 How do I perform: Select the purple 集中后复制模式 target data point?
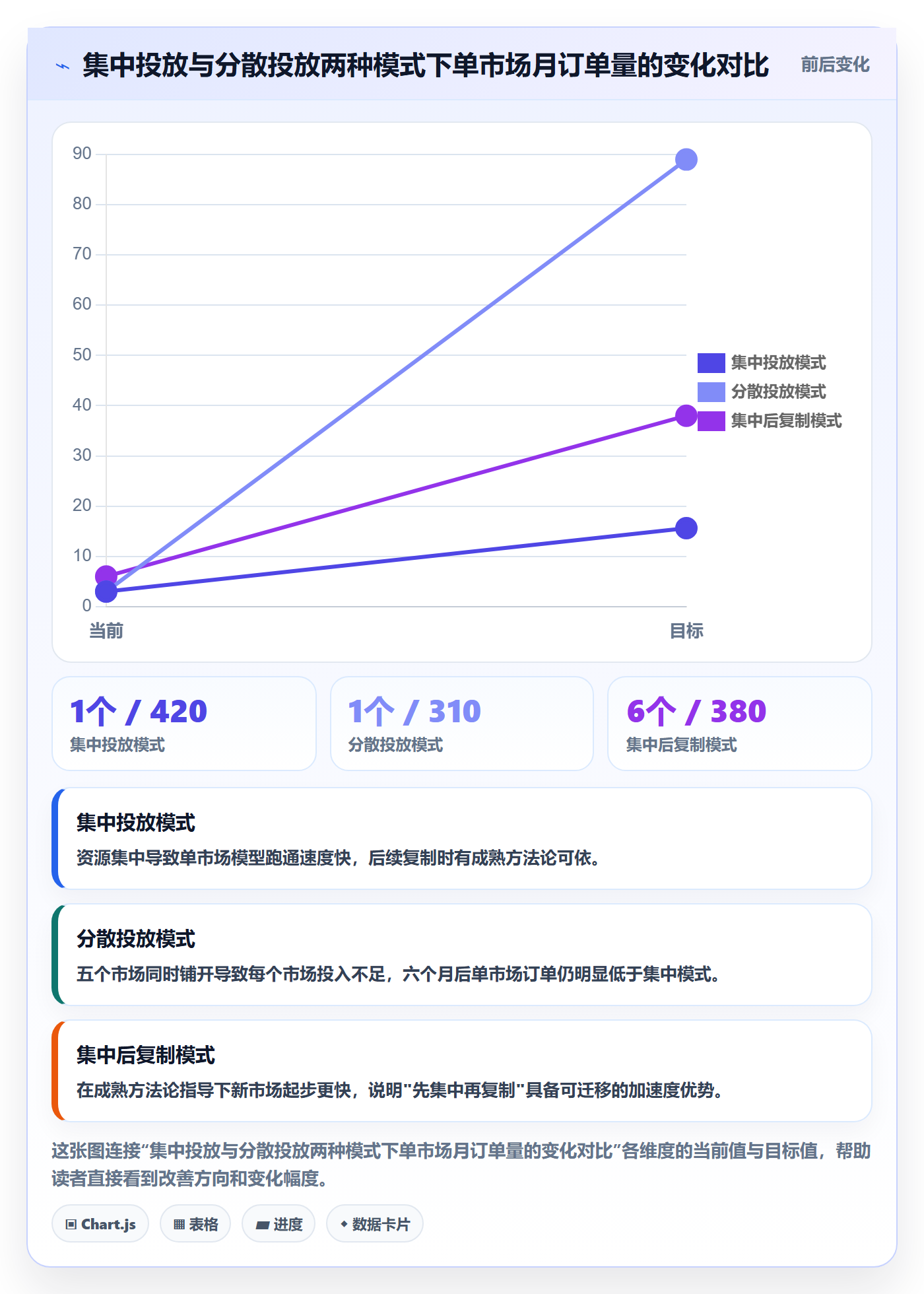(x=686, y=416)
